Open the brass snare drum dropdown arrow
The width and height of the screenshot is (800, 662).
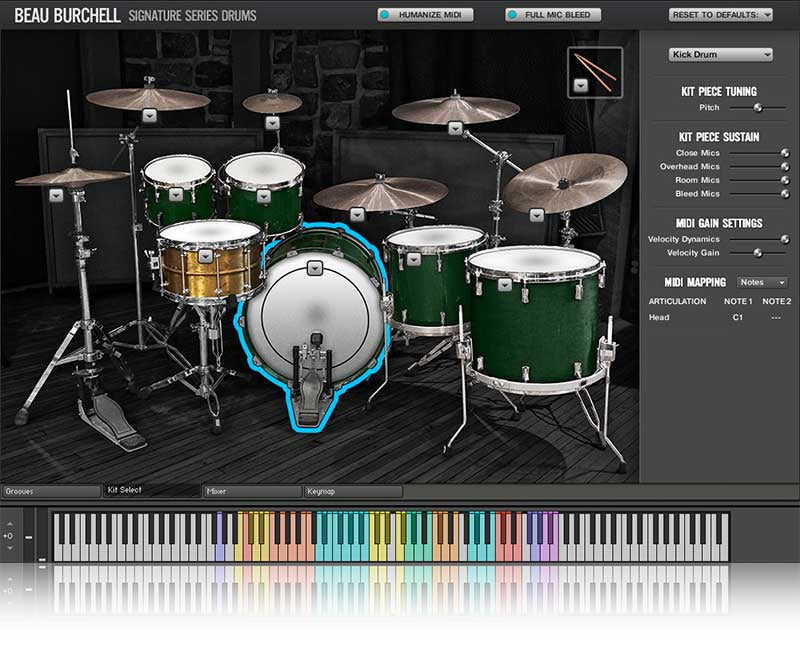pos(205,256)
